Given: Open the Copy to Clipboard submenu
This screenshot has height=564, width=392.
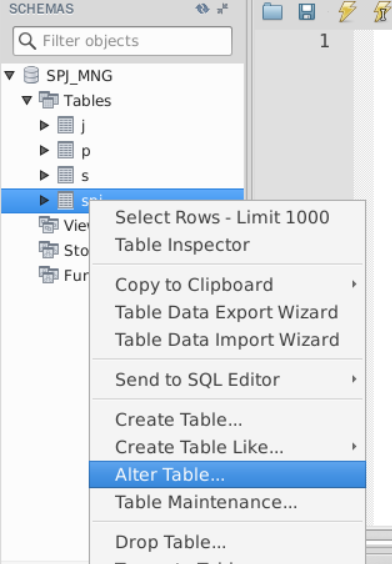Looking at the screenshot, I should click(227, 285).
